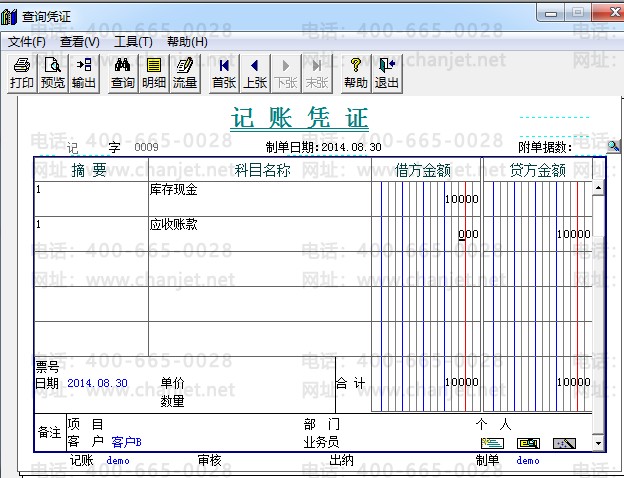Go to 上张 previous voucher
This screenshot has width=624, height=478.
255,73
